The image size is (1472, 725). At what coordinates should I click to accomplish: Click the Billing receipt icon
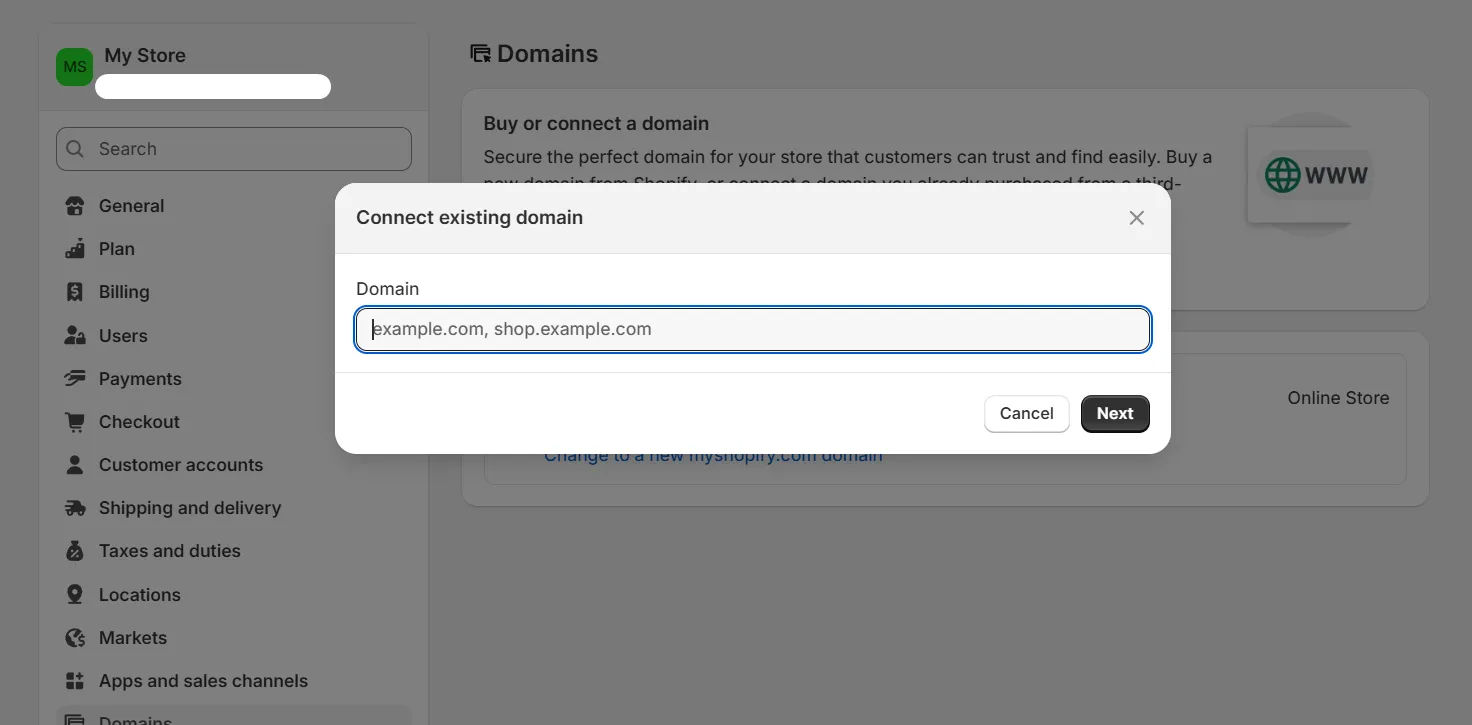(x=75, y=292)
